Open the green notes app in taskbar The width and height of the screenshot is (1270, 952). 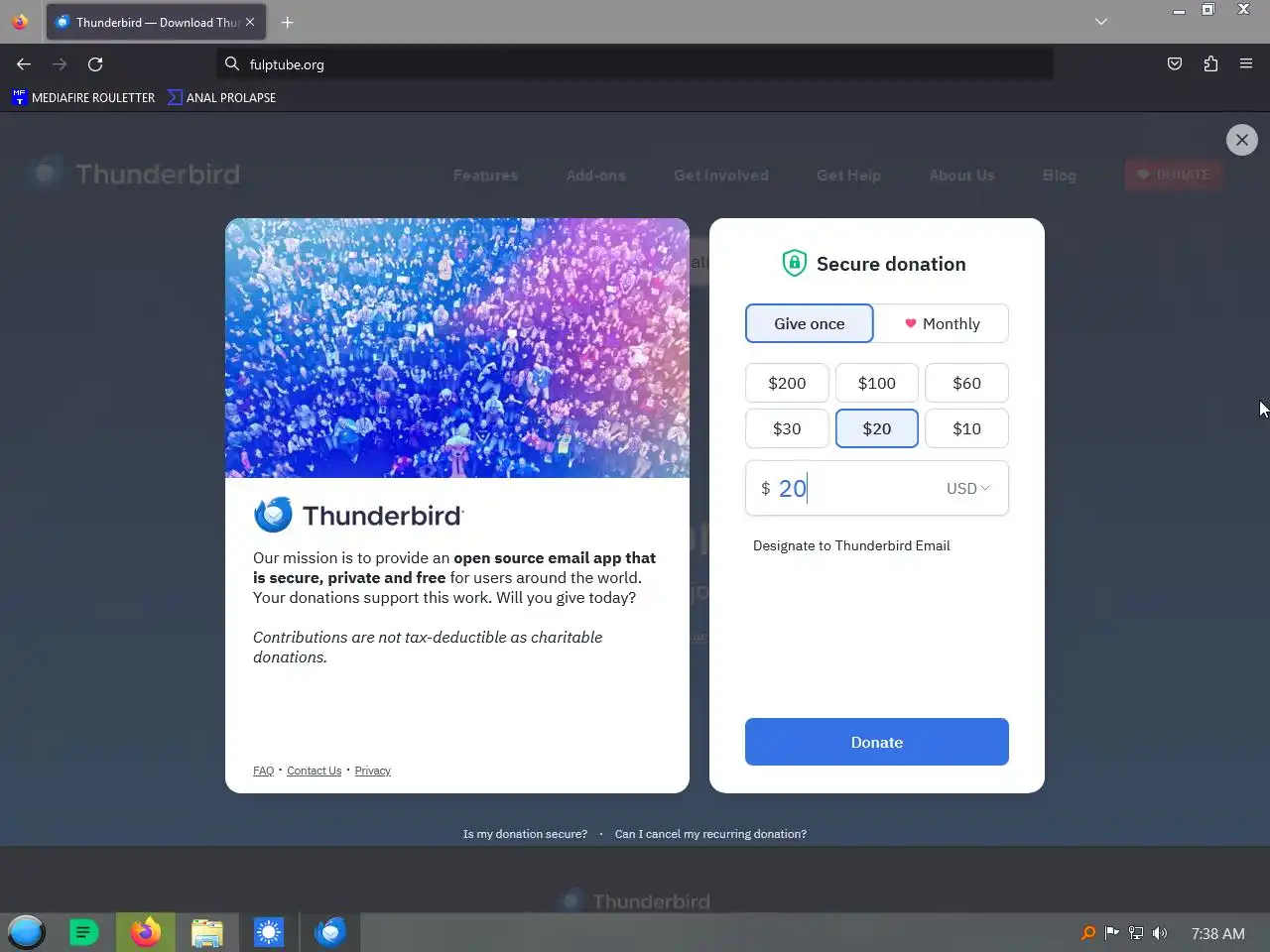click(x=84, y=932)
